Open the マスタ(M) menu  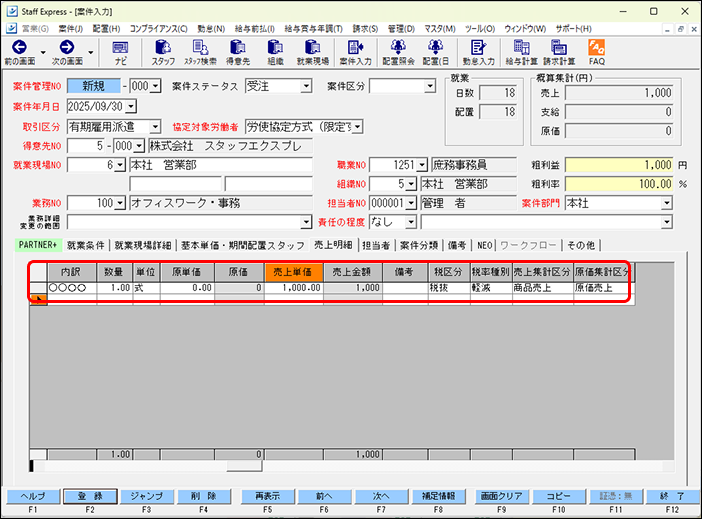440,29
